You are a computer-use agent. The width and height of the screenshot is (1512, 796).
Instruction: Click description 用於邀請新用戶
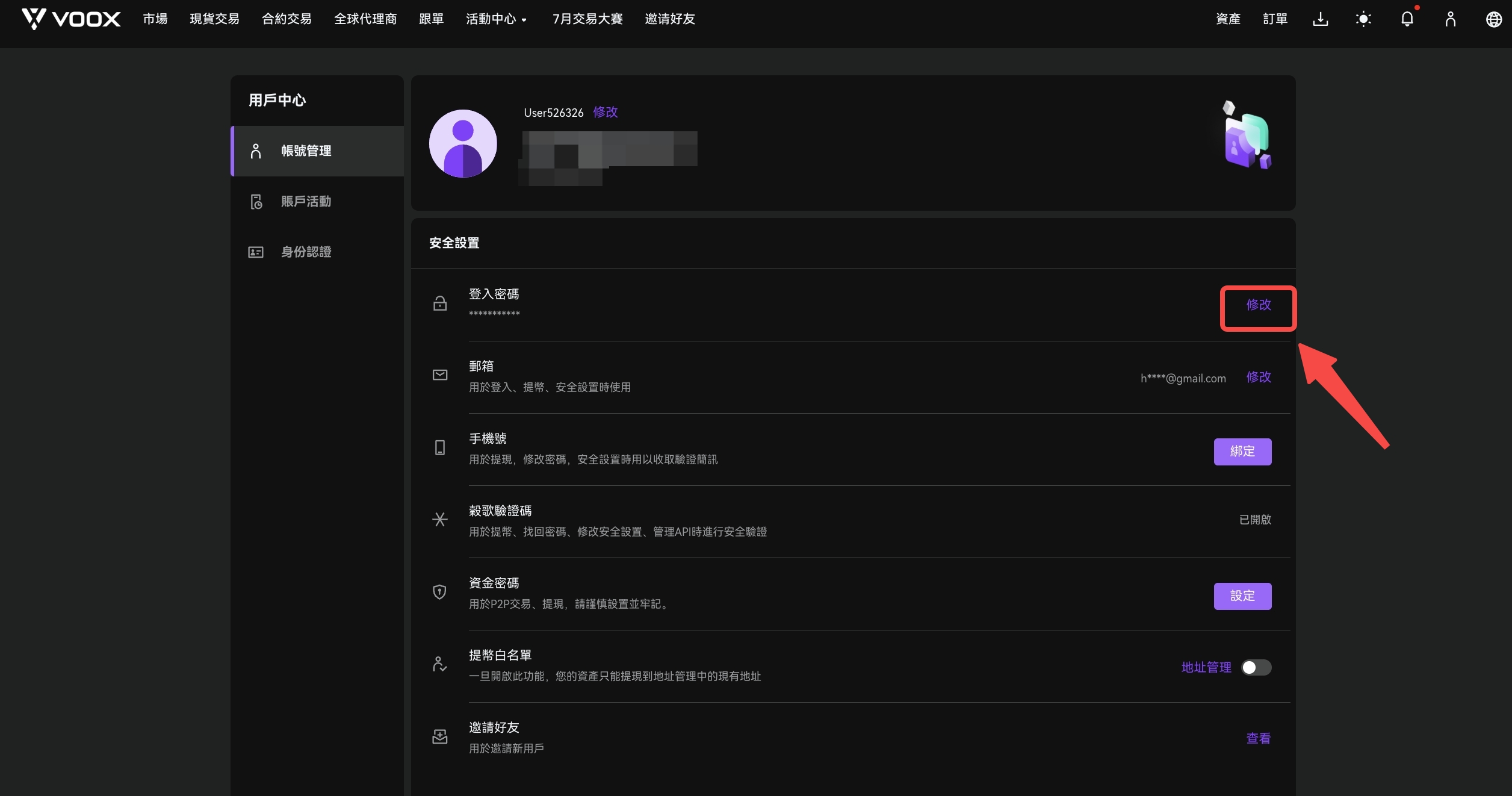[506, 748]
